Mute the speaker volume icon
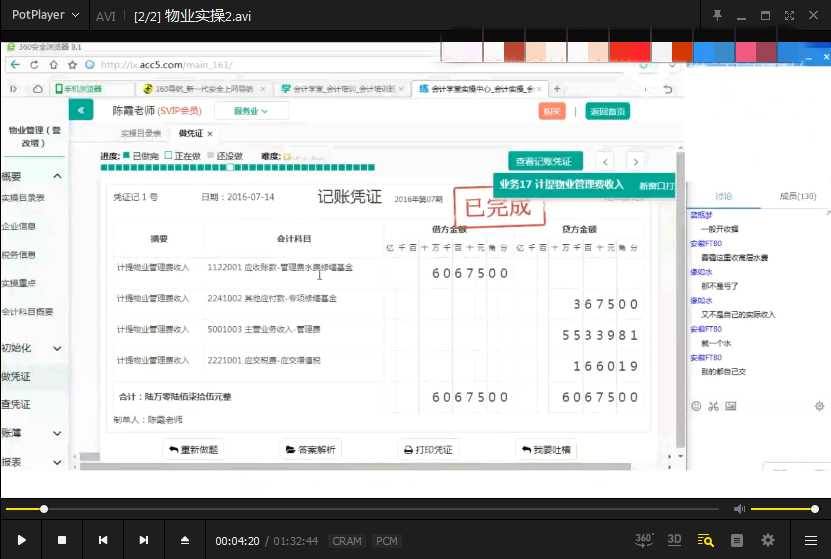 tap(740, 509)
